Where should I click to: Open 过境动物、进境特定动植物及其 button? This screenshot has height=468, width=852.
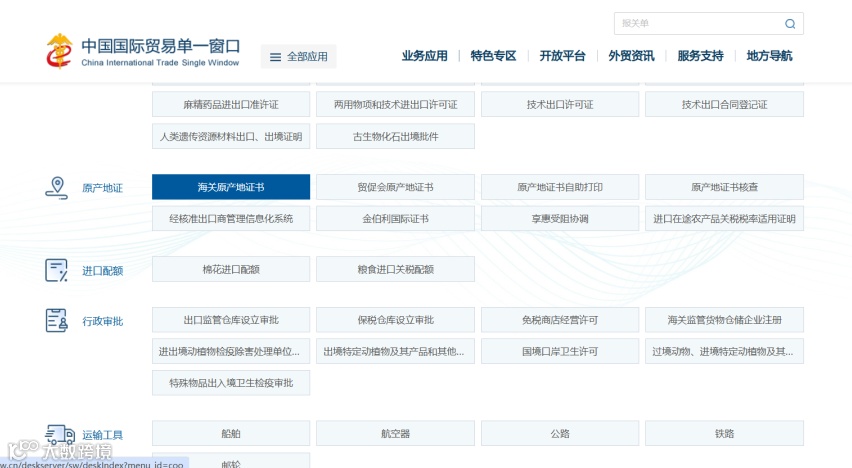724,351
